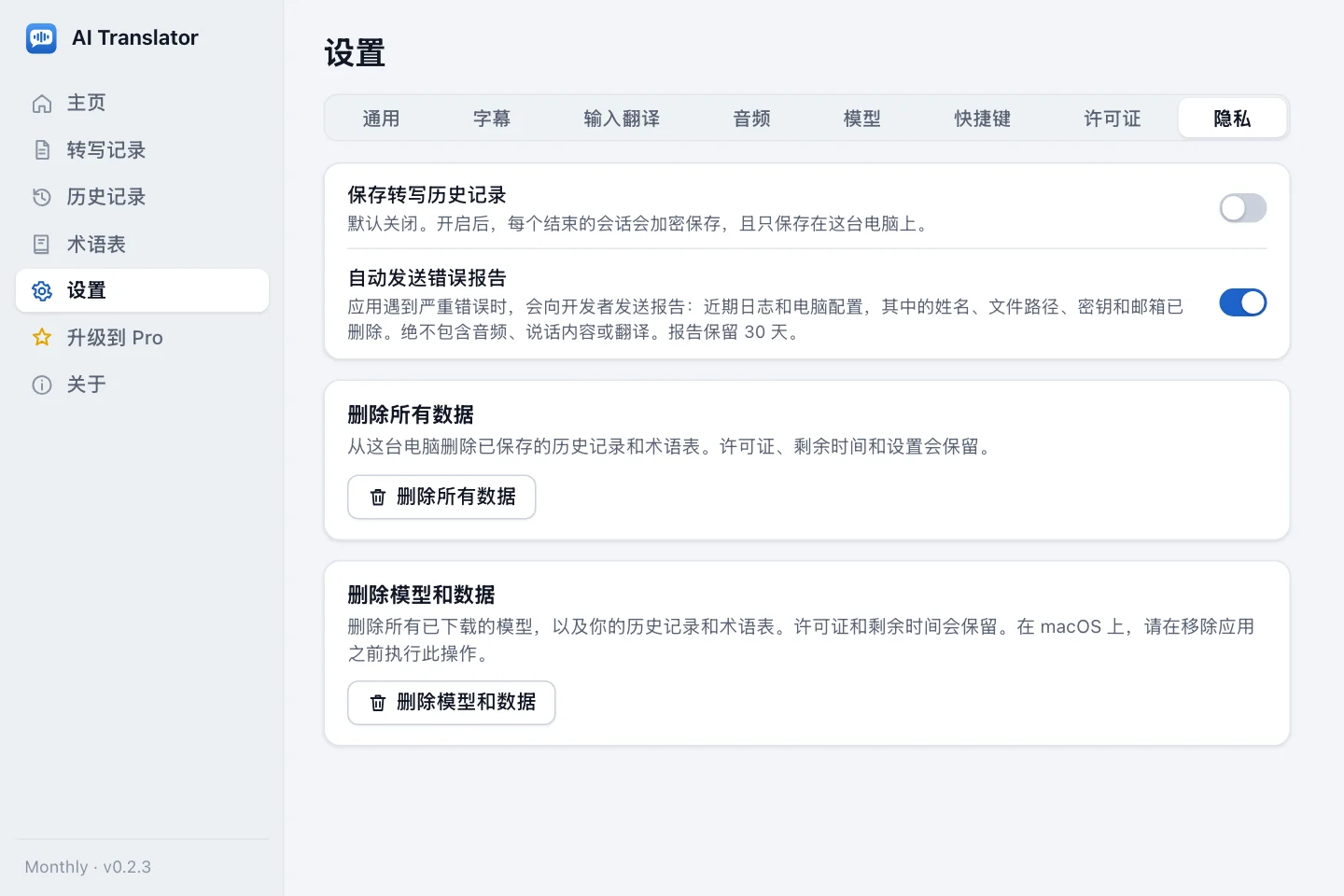Click the AI Translator app logo icon

point(41,38)
